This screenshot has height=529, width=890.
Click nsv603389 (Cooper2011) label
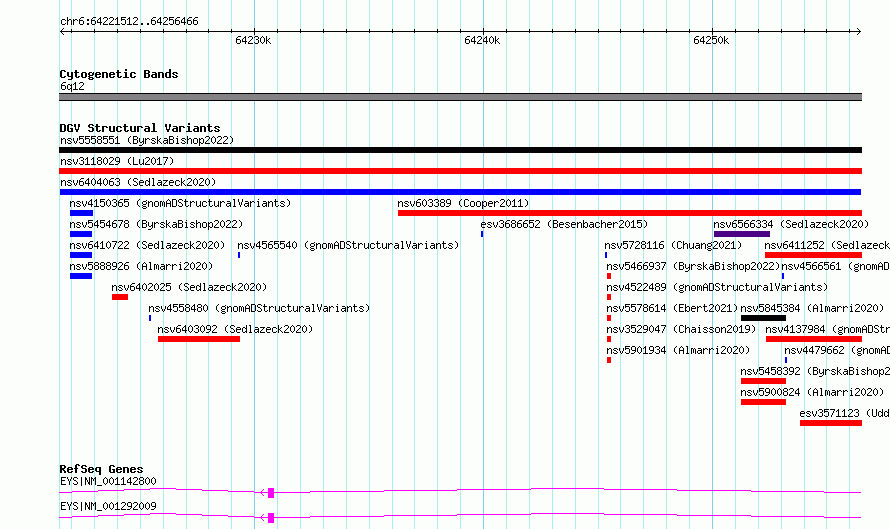pyautogui.click(x=463, y=203)
